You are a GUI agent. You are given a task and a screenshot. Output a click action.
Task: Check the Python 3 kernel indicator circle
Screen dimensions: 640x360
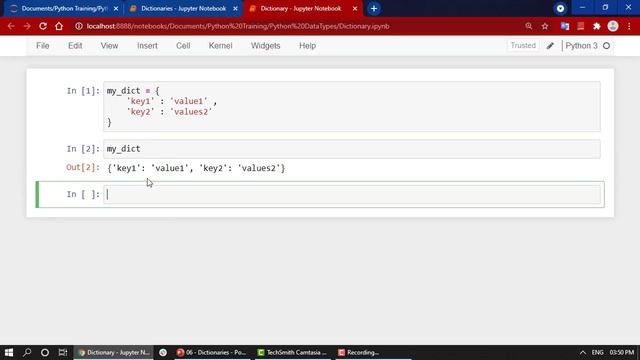click(x=607, y=46)
